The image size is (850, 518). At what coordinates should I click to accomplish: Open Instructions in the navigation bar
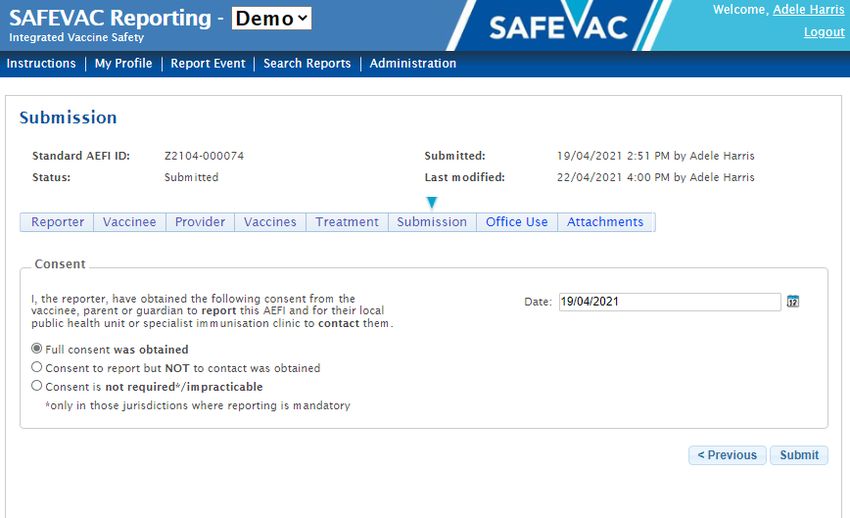coord(41,63)
